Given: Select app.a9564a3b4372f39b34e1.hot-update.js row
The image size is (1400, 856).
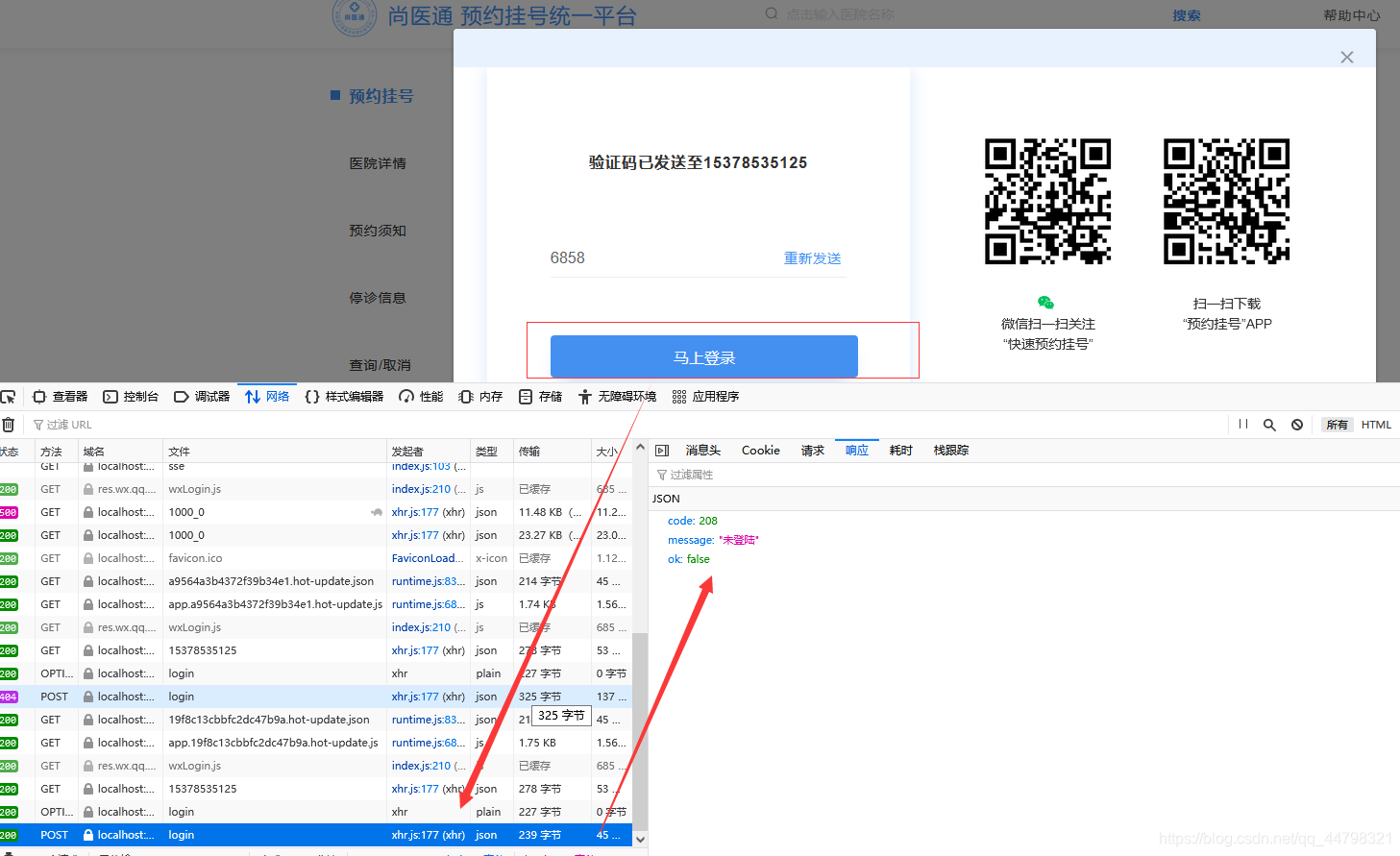Looking at the screenshot, I should [x=316, y=604].
